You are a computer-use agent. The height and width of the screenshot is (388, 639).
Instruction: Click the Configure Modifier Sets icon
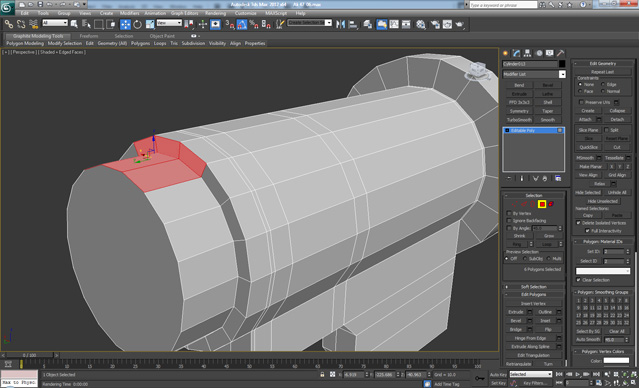(x=558, y=179)
